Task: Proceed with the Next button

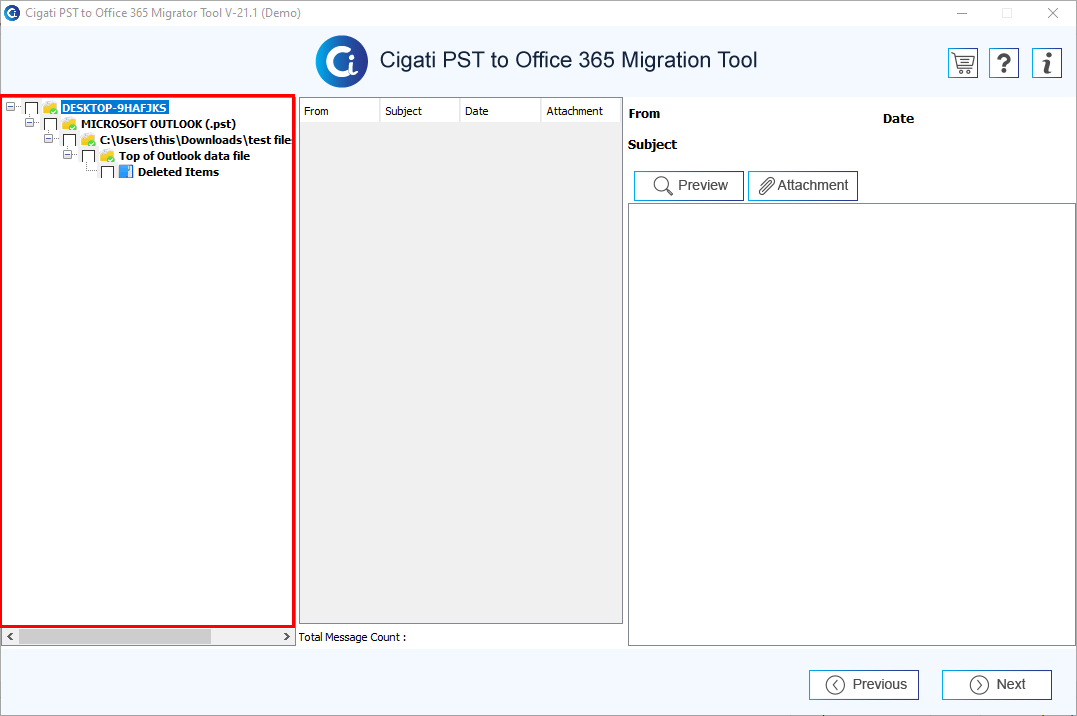Action: [997, 685]
